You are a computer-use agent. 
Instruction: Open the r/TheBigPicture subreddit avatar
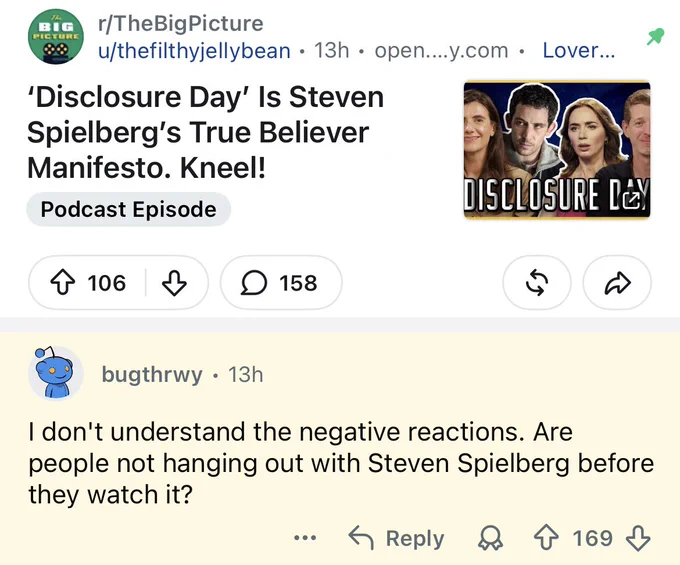click(56, 36)
